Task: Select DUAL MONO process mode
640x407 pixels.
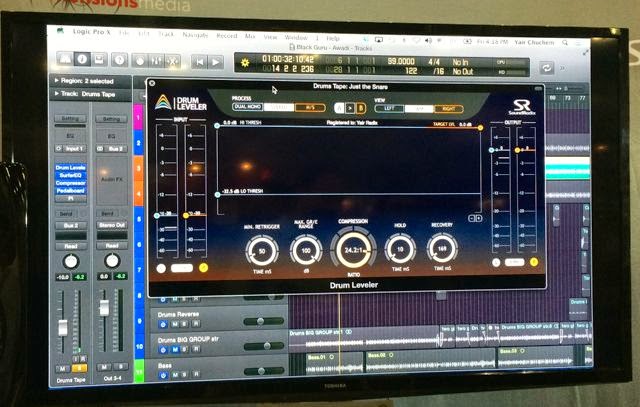Action: coord(248,107)
